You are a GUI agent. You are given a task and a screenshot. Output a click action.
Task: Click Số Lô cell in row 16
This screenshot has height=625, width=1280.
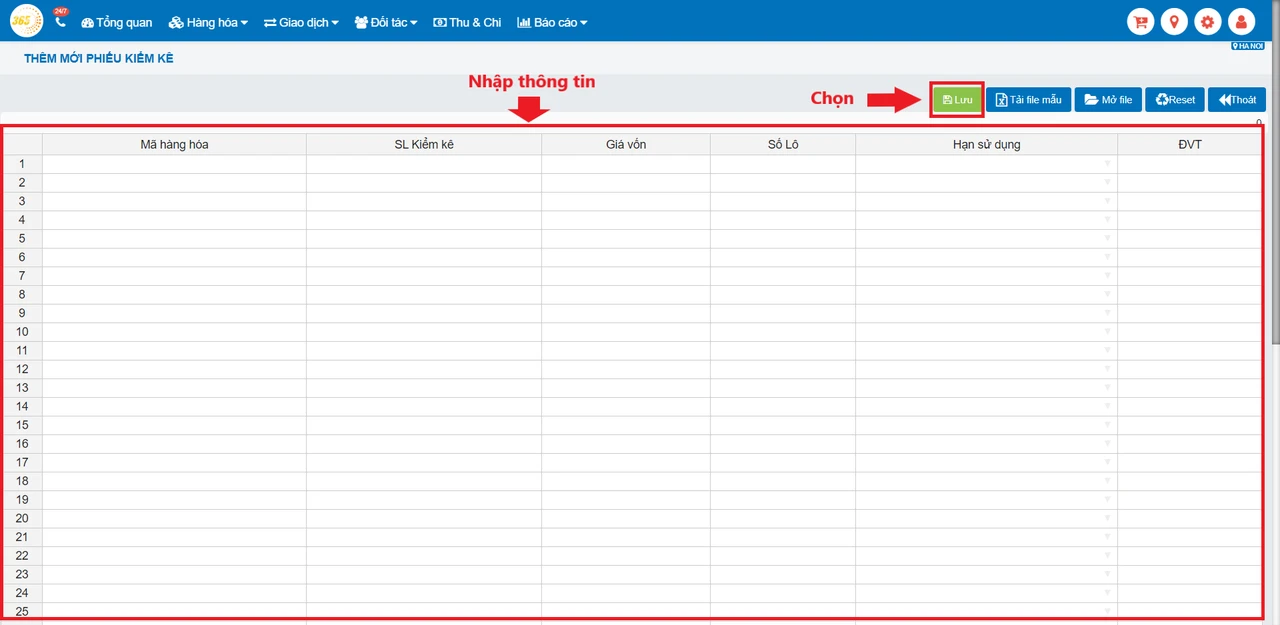[783, 444]
